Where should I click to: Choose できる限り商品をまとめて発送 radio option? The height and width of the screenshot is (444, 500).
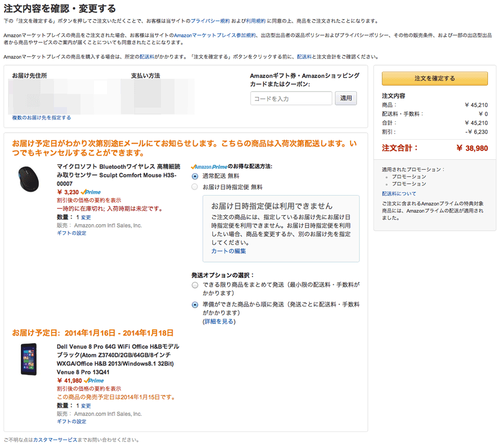click(x=195, y=285)
